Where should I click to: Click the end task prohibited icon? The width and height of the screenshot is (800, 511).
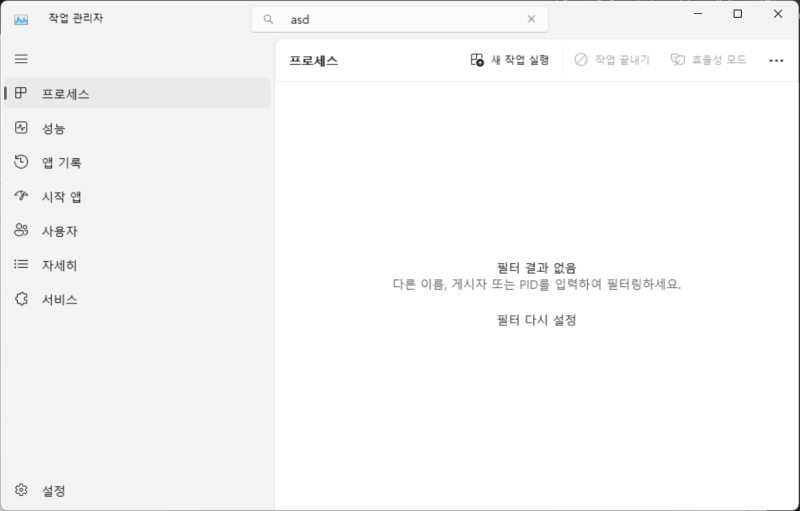click(x=581, y=60)
